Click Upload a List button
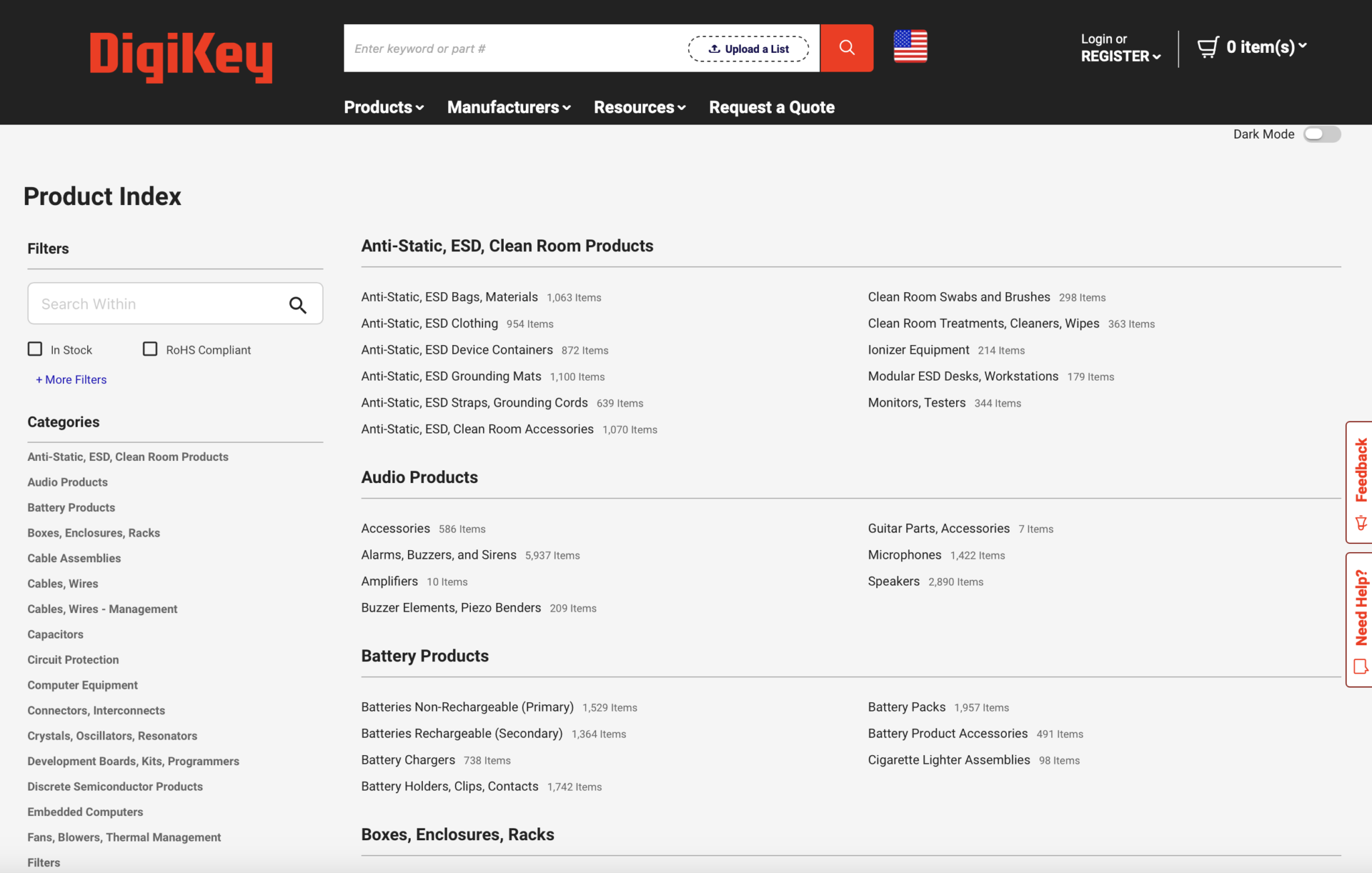 [748, 49]
